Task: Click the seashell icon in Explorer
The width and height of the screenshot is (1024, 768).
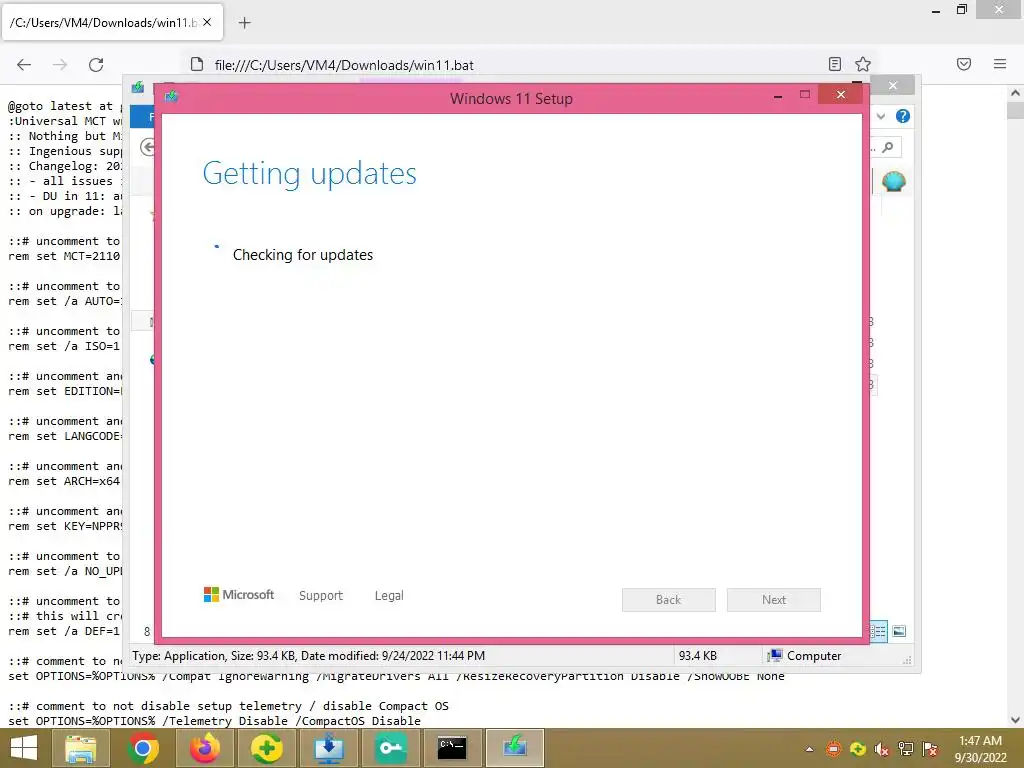Action: tap(893, 182)
